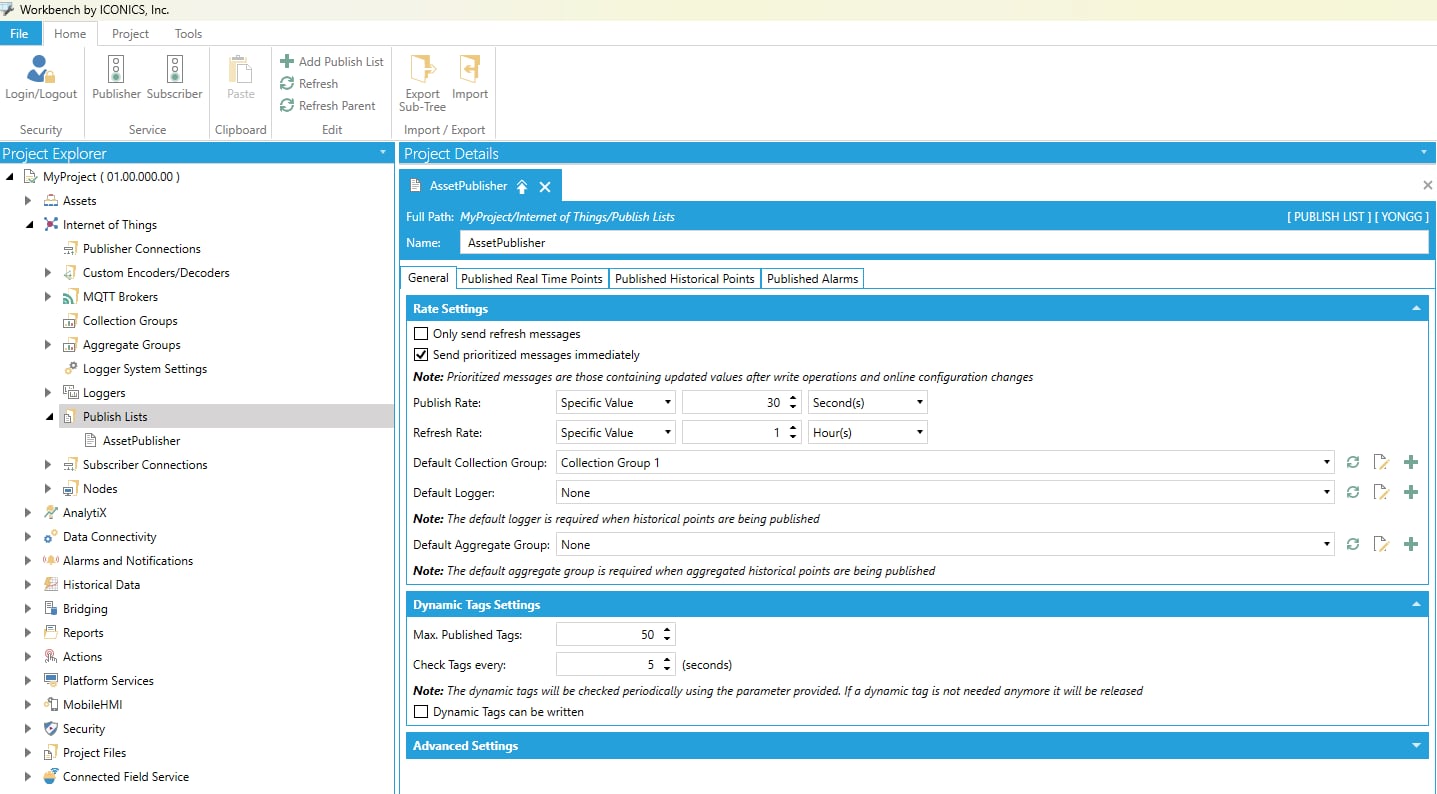The height and width of the screenshot is (794, 1437).
Task: Refresh the Default Collection Group list
Action: pyautogui.click(x=1352, y=462)
